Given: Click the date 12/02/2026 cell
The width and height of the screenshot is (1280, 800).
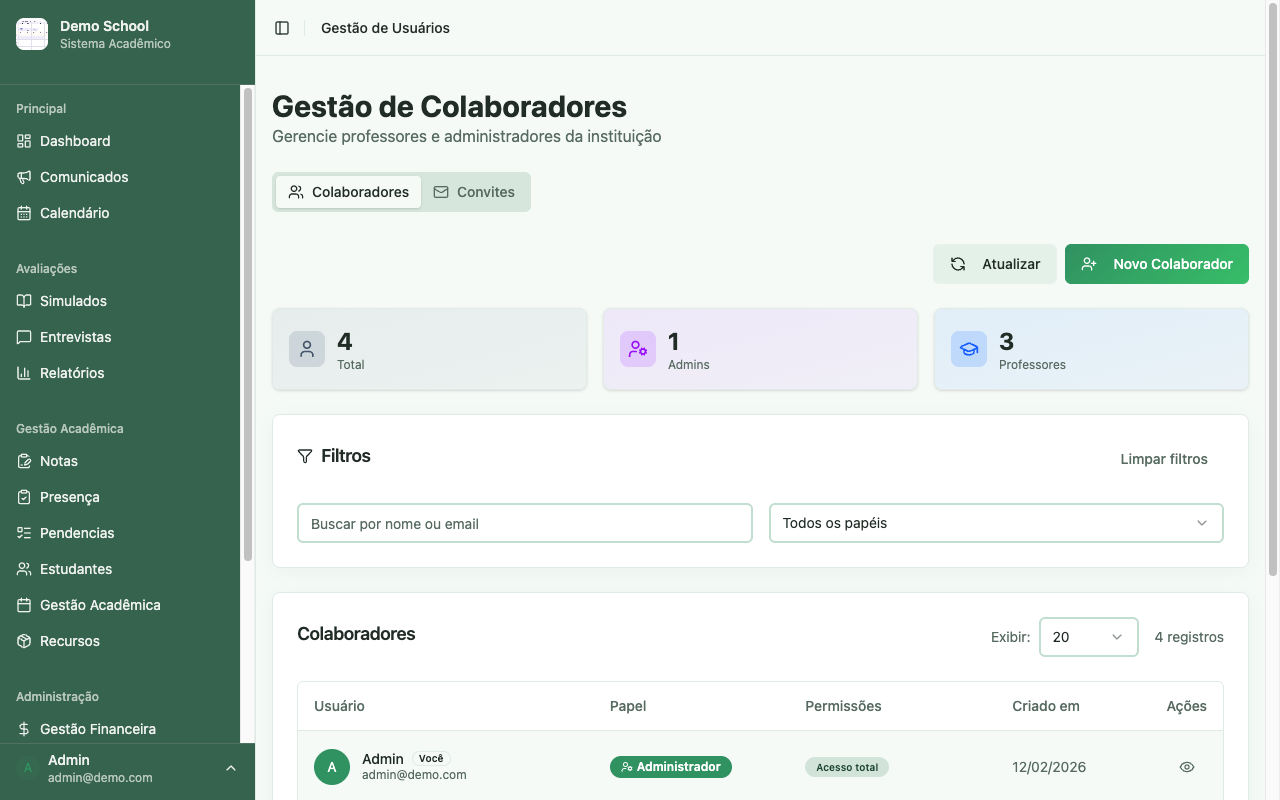Looking at the screenshot, I should 1049,767.
